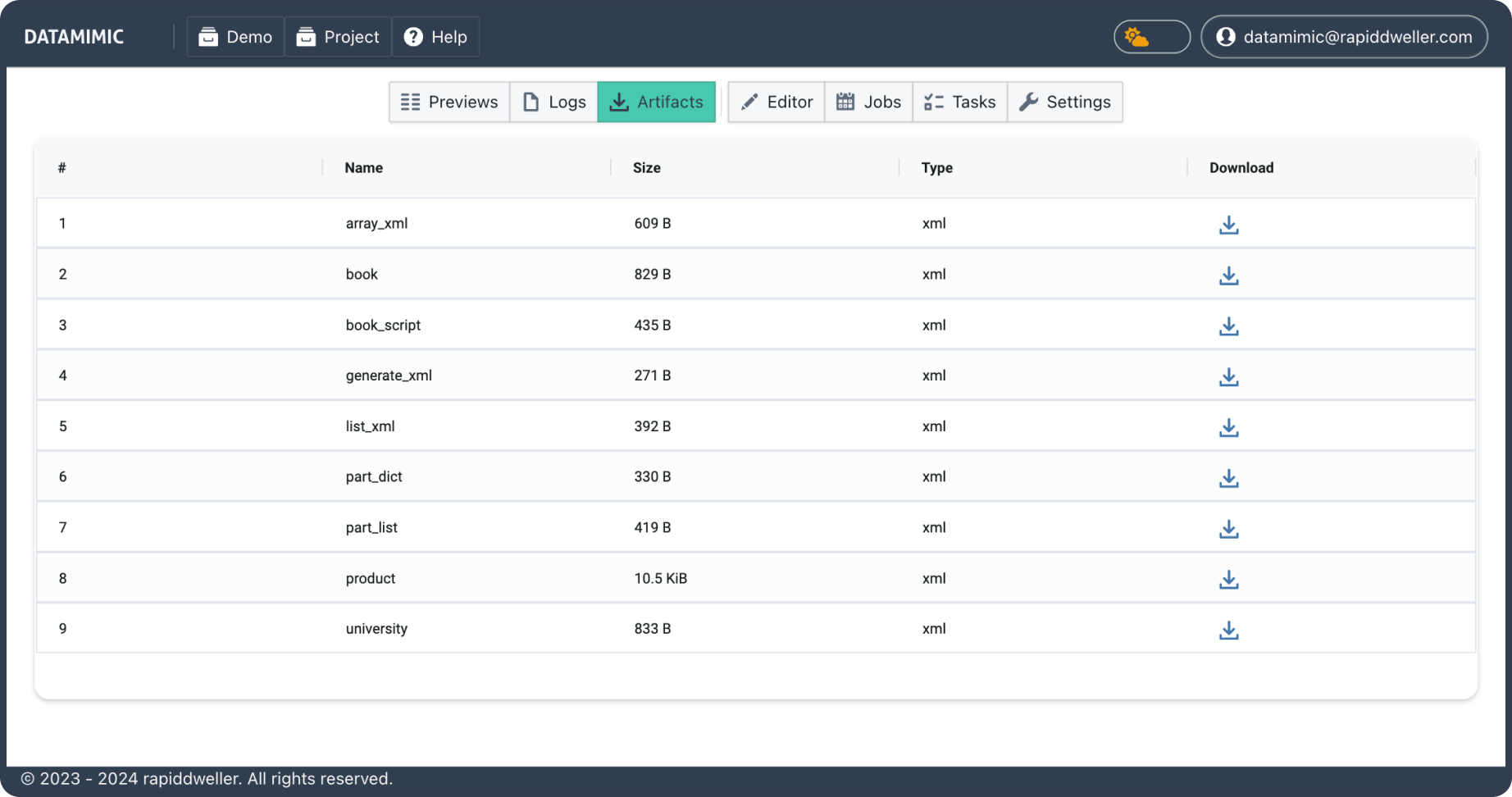Download the array_xml artifact
The image size is (1512, 797).
(1228, 224)
